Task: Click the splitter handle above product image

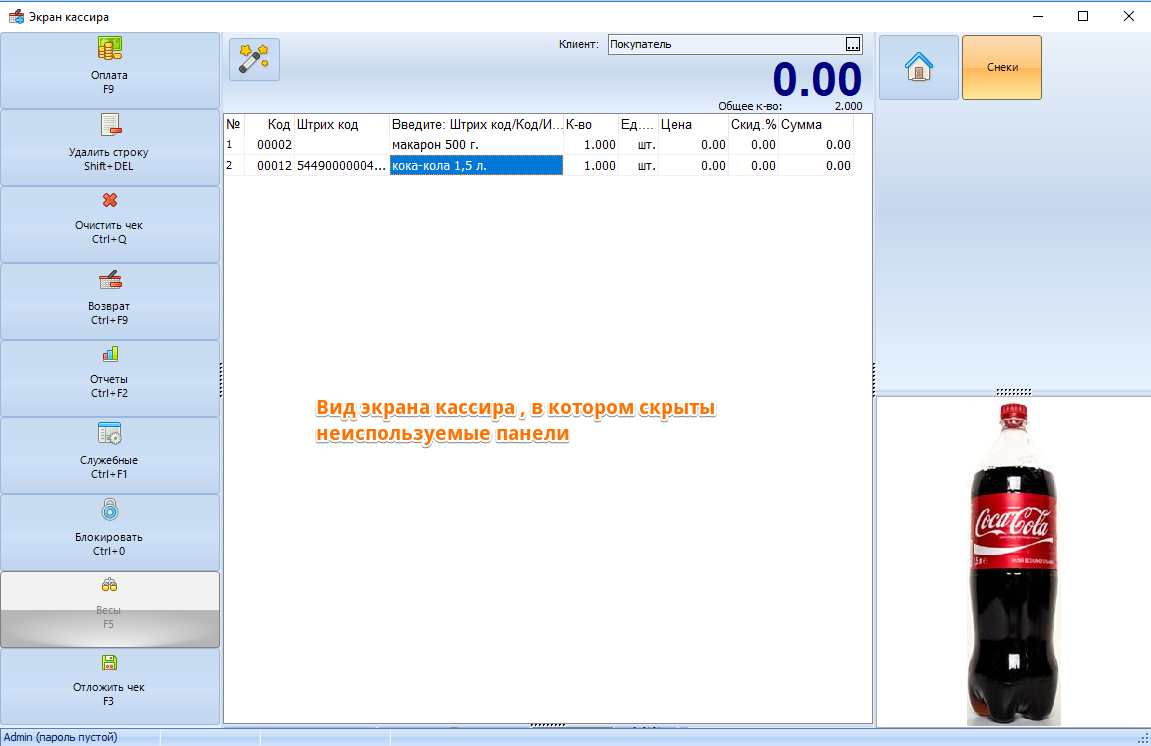Action: click(x=1014, y=392)
